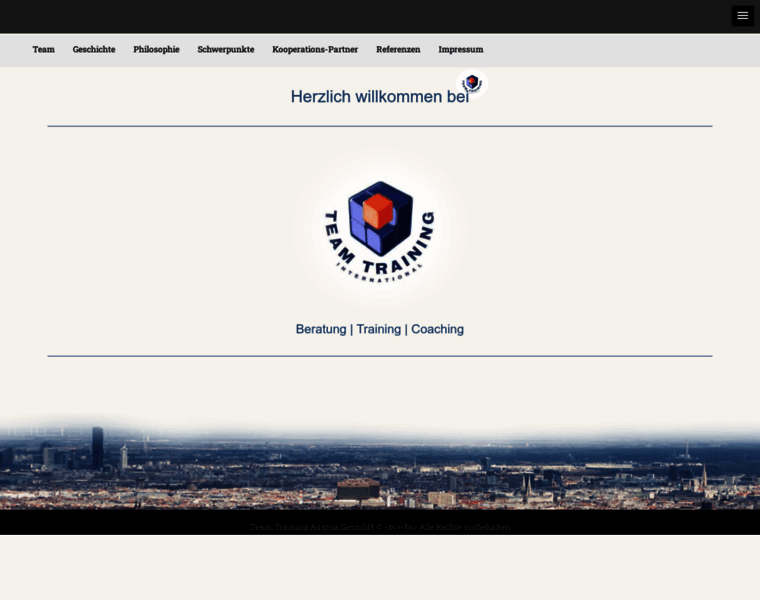Click the 'Herzlich willkommen bei' heading
Image resolution: width=760 pixels, height=600 pixels.
[x=380, y=97]
